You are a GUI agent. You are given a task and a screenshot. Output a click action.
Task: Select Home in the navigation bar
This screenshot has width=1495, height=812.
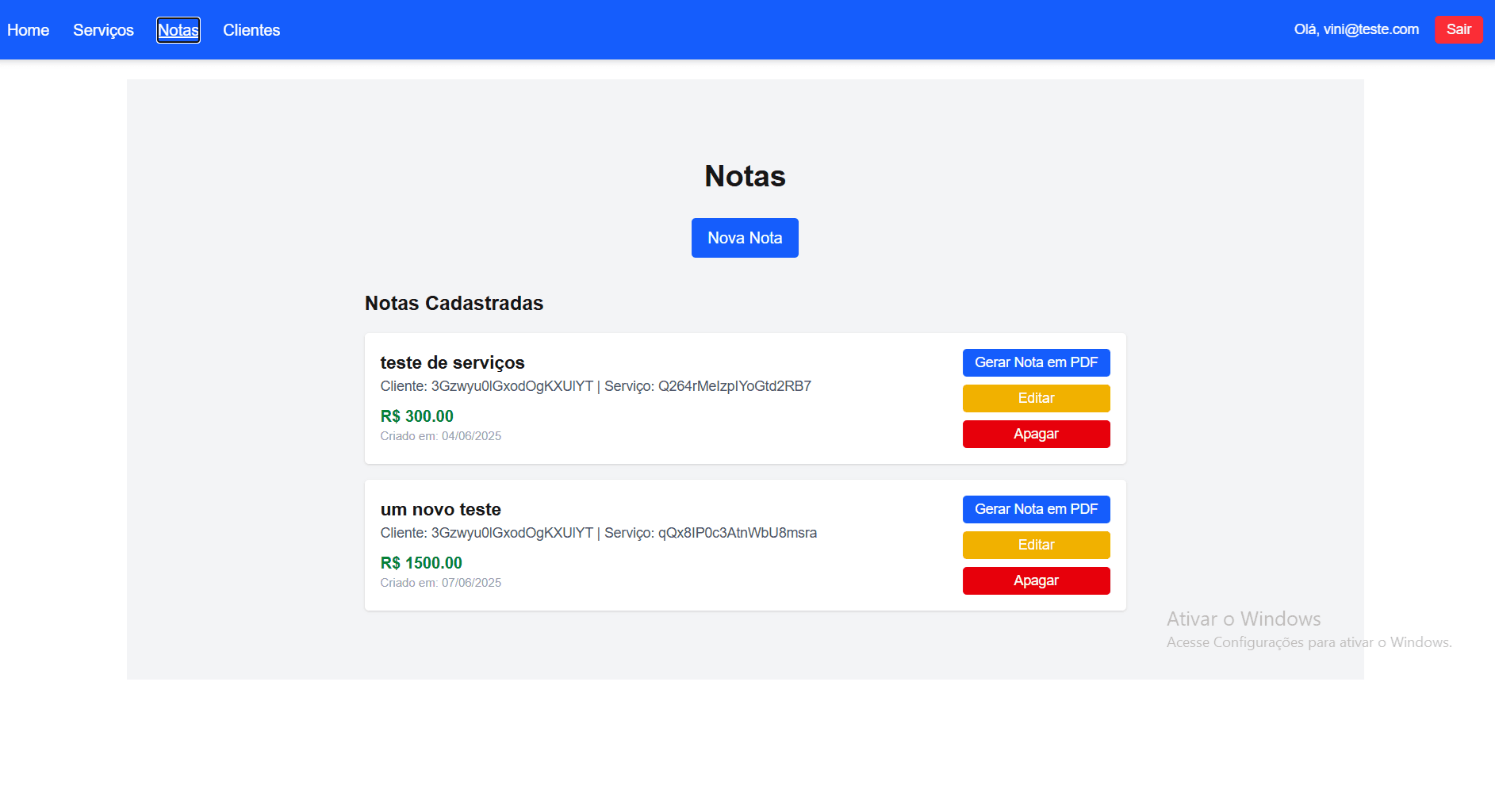click(x=28, y=30)
